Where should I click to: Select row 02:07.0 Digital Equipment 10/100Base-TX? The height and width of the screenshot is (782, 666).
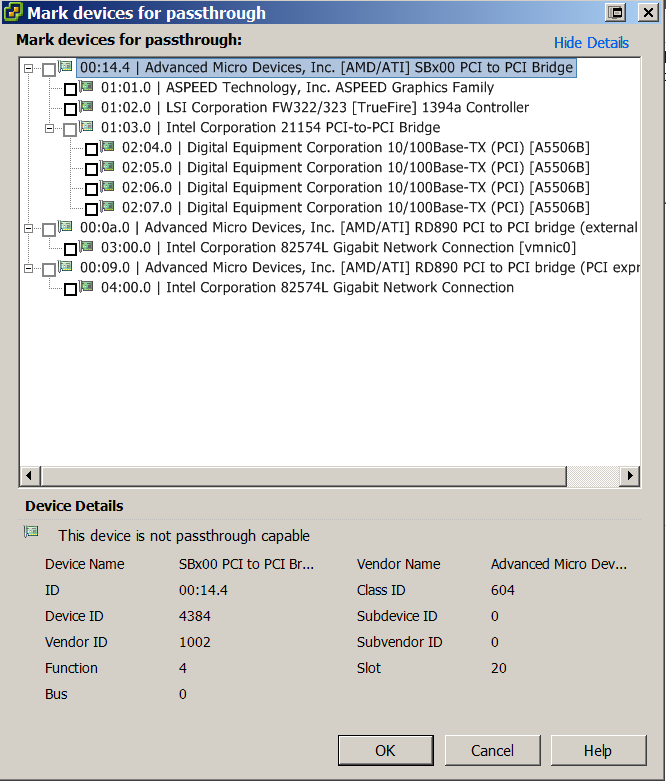356,207
